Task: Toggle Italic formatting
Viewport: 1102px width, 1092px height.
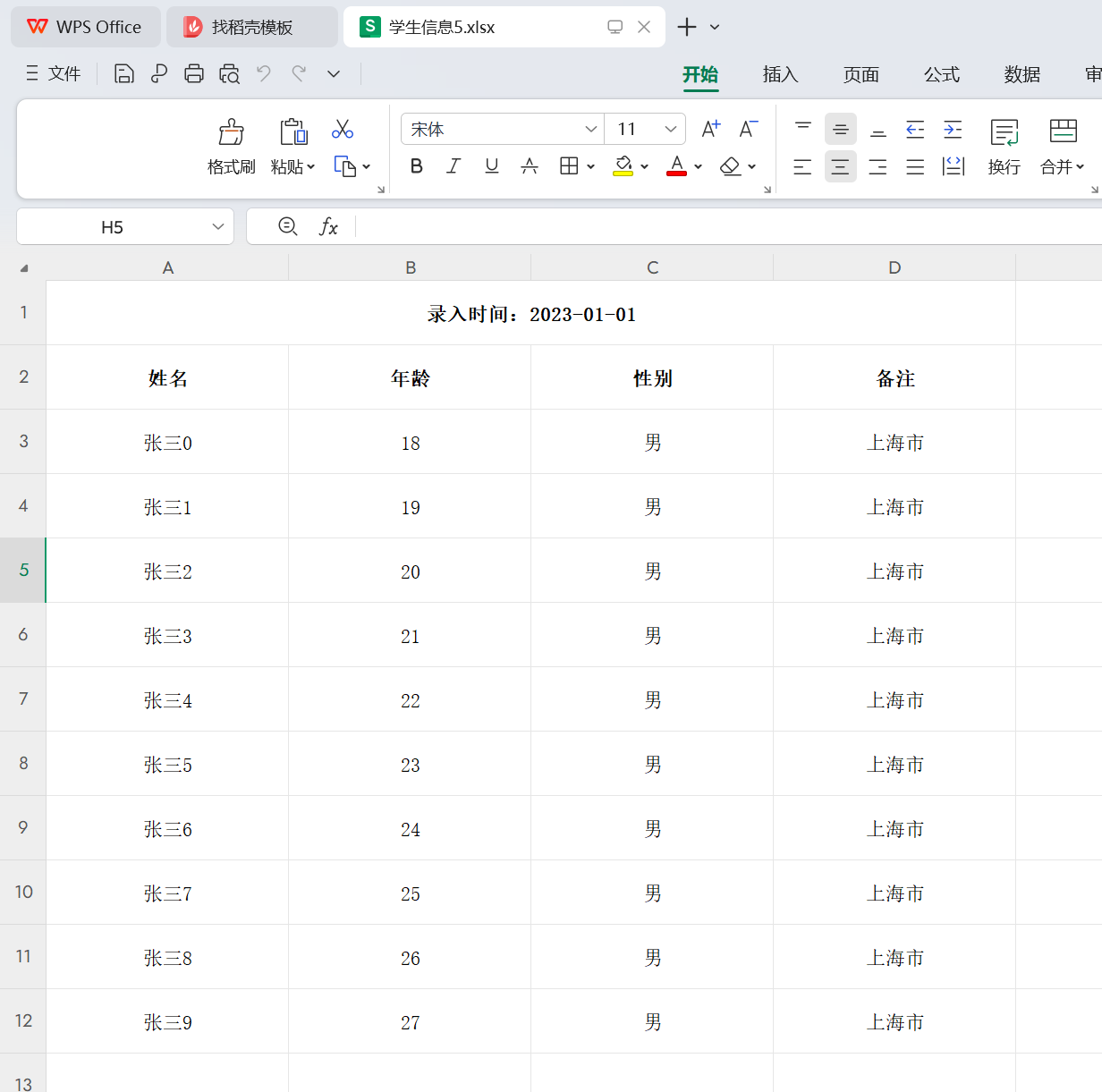Action: pyautogui.click(x=454, y=166)
